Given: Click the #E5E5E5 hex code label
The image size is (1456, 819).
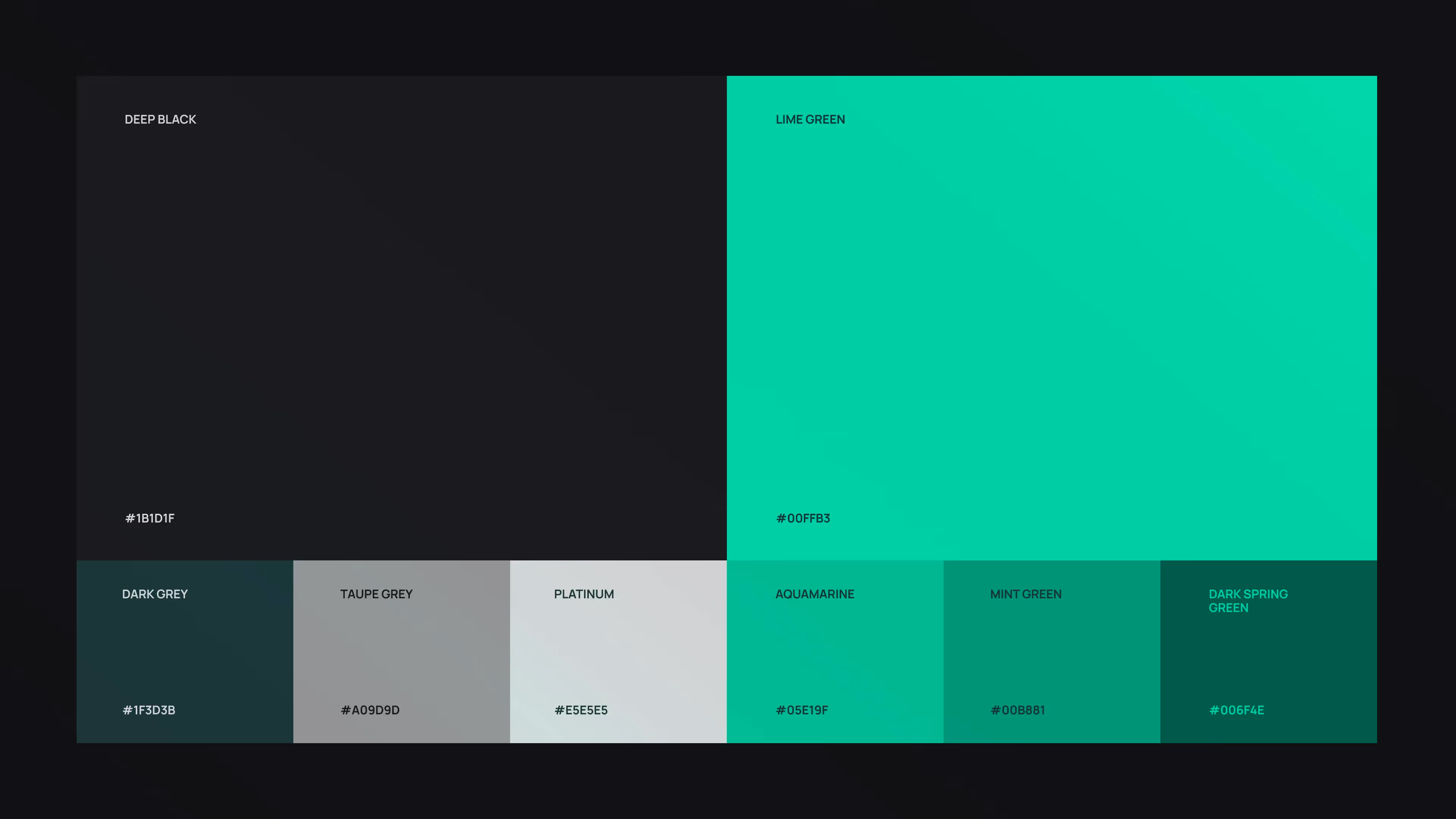Looking at the screenshot, I should 581,710.
